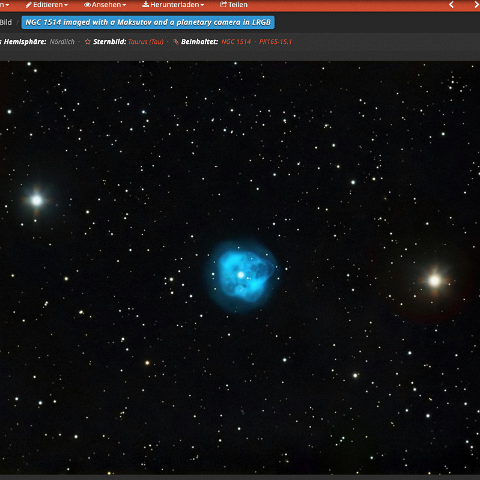The width and height of the screenshot is (480, 480).
Task: Open the NGC 1514 object link
Action: 236,42
